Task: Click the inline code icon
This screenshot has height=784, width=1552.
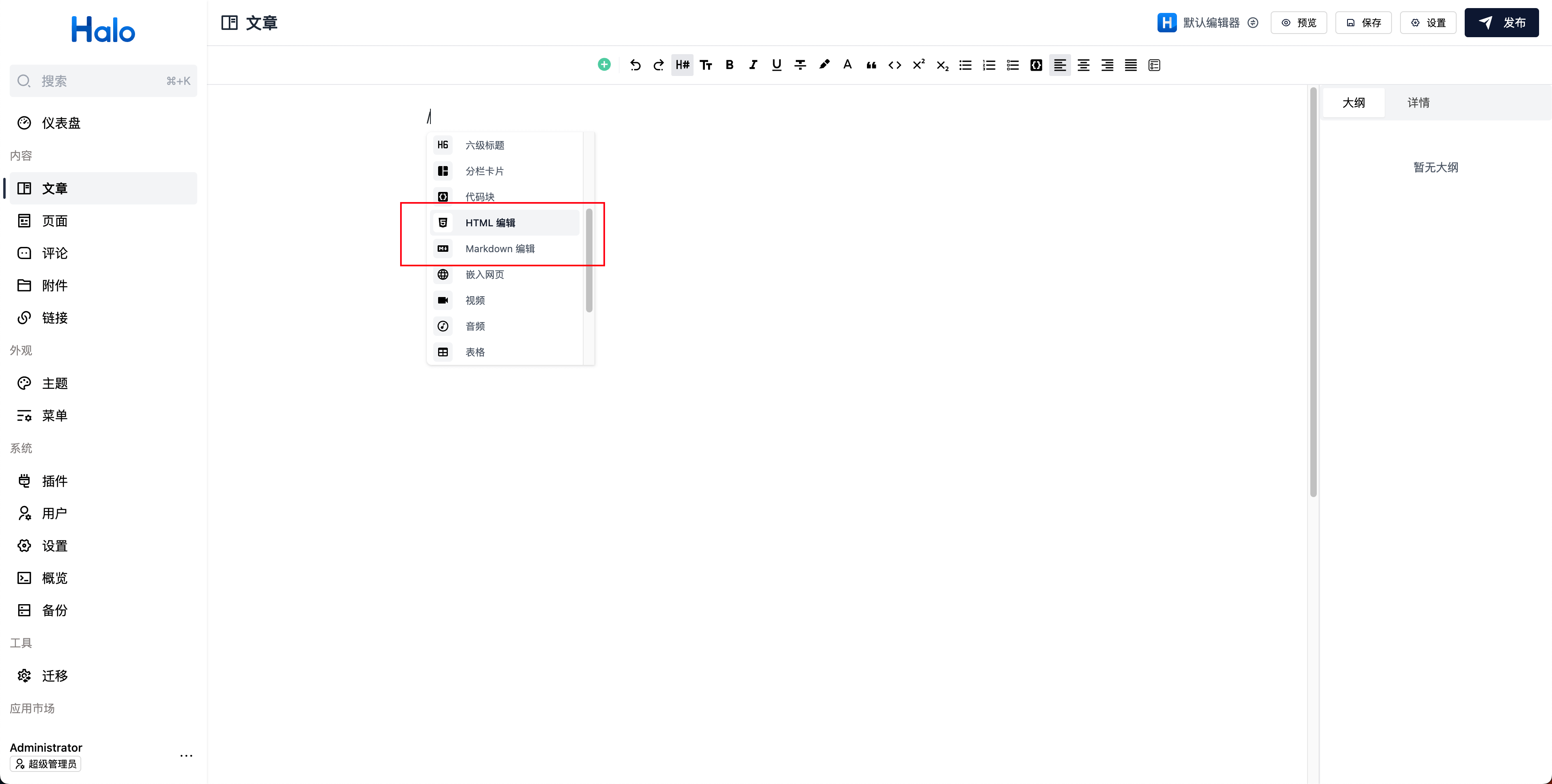Action: (x=895, y=65)
